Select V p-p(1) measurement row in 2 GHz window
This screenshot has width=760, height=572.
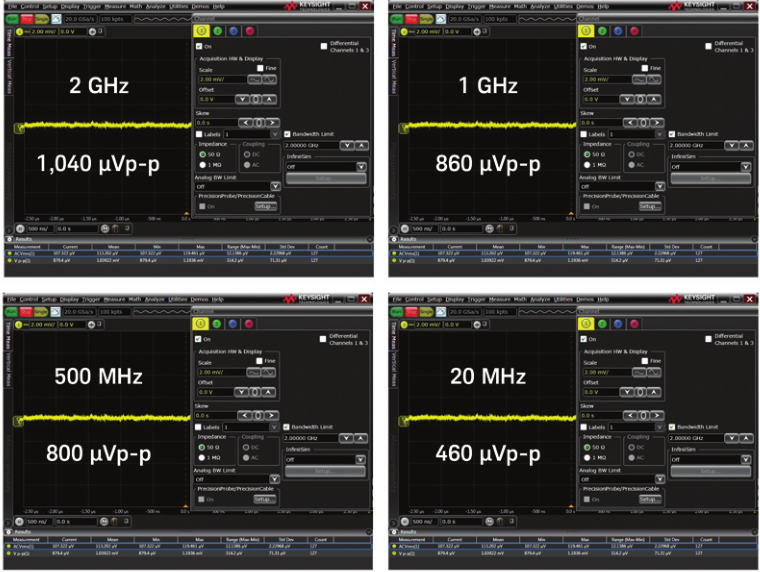189,260
